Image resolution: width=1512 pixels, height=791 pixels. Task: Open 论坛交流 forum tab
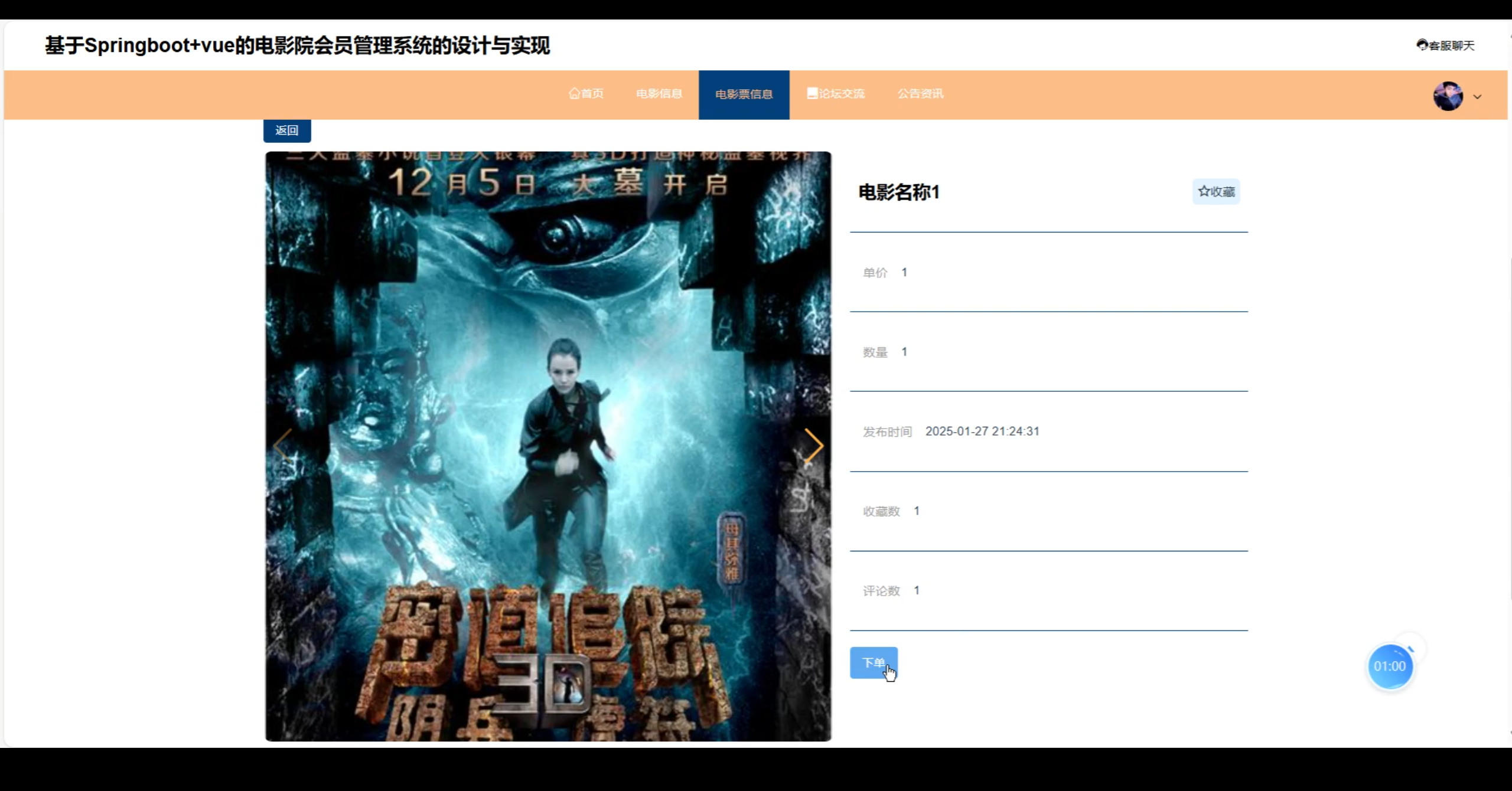click(836, 94)
